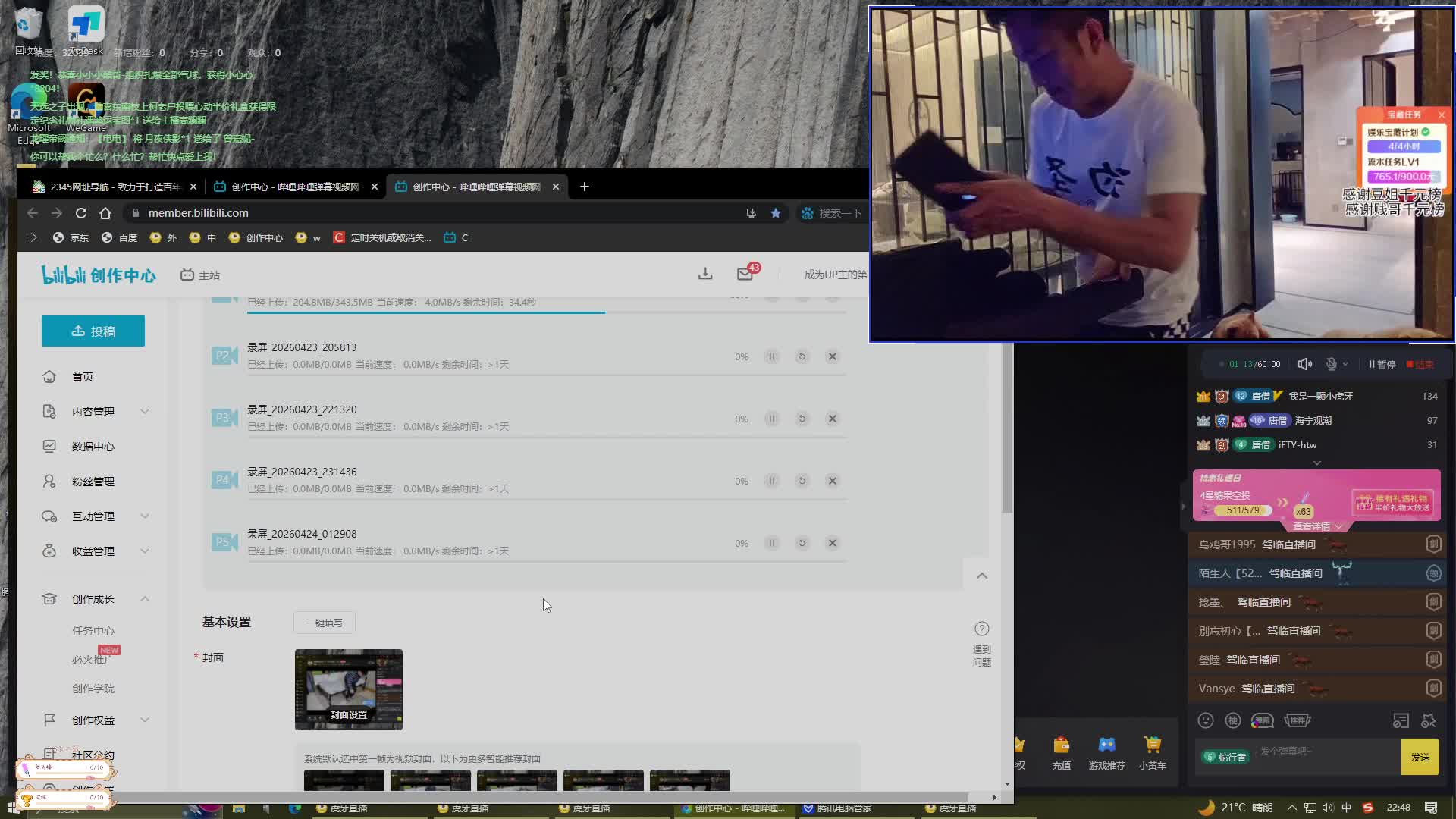End the live stream with 结束

1420,364
